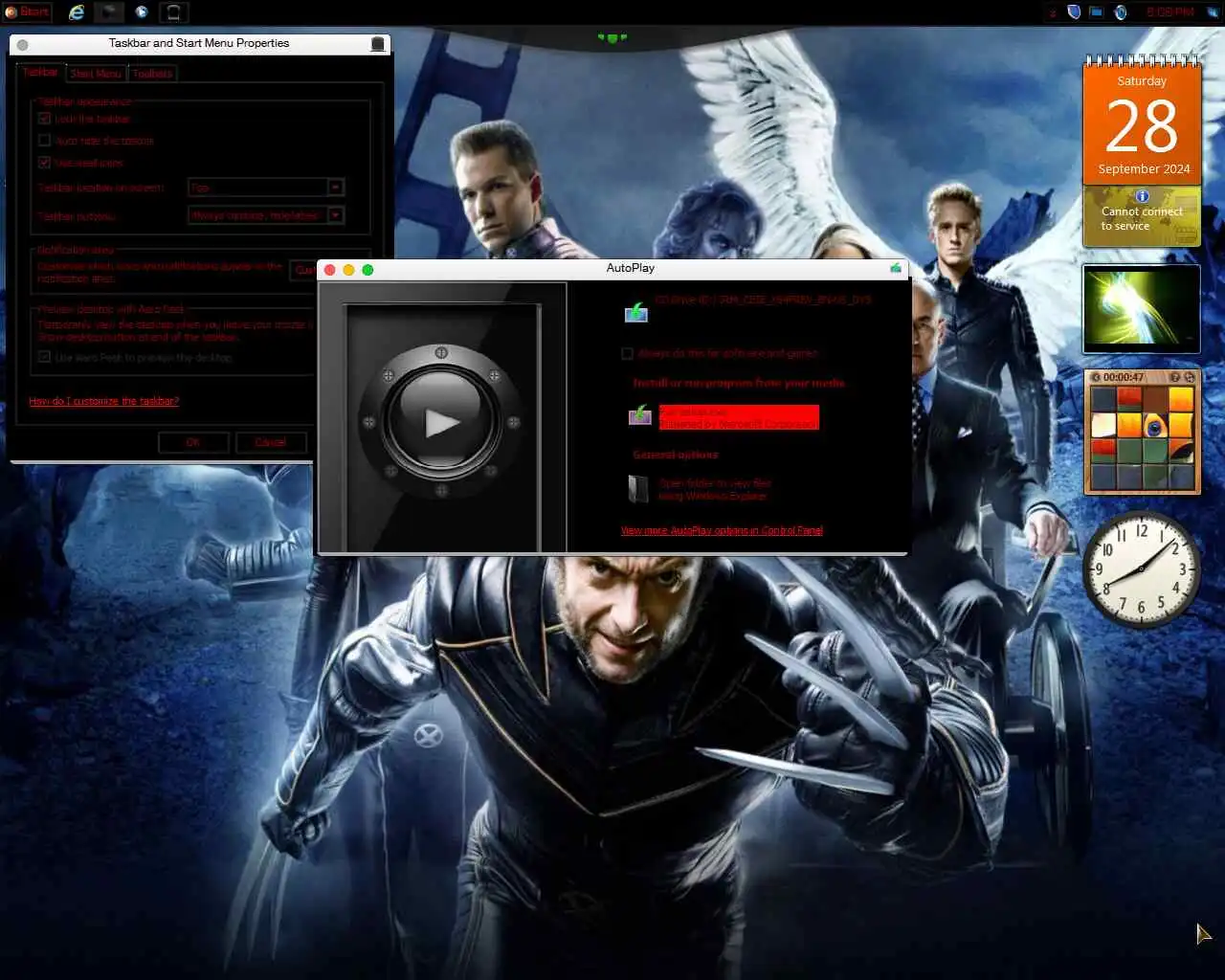The image size is (1225, 980).
Task: Click the info icon on currency gadget
Action: 1142,196
